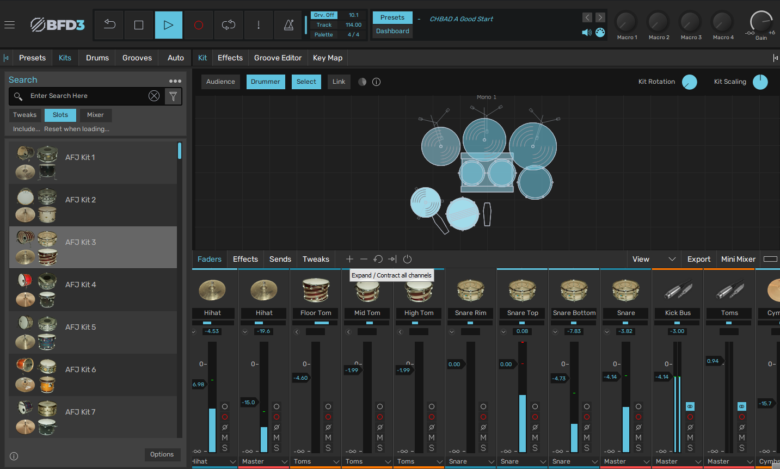Open the Key Map tab
780x469 pixels.
[327, 58]
